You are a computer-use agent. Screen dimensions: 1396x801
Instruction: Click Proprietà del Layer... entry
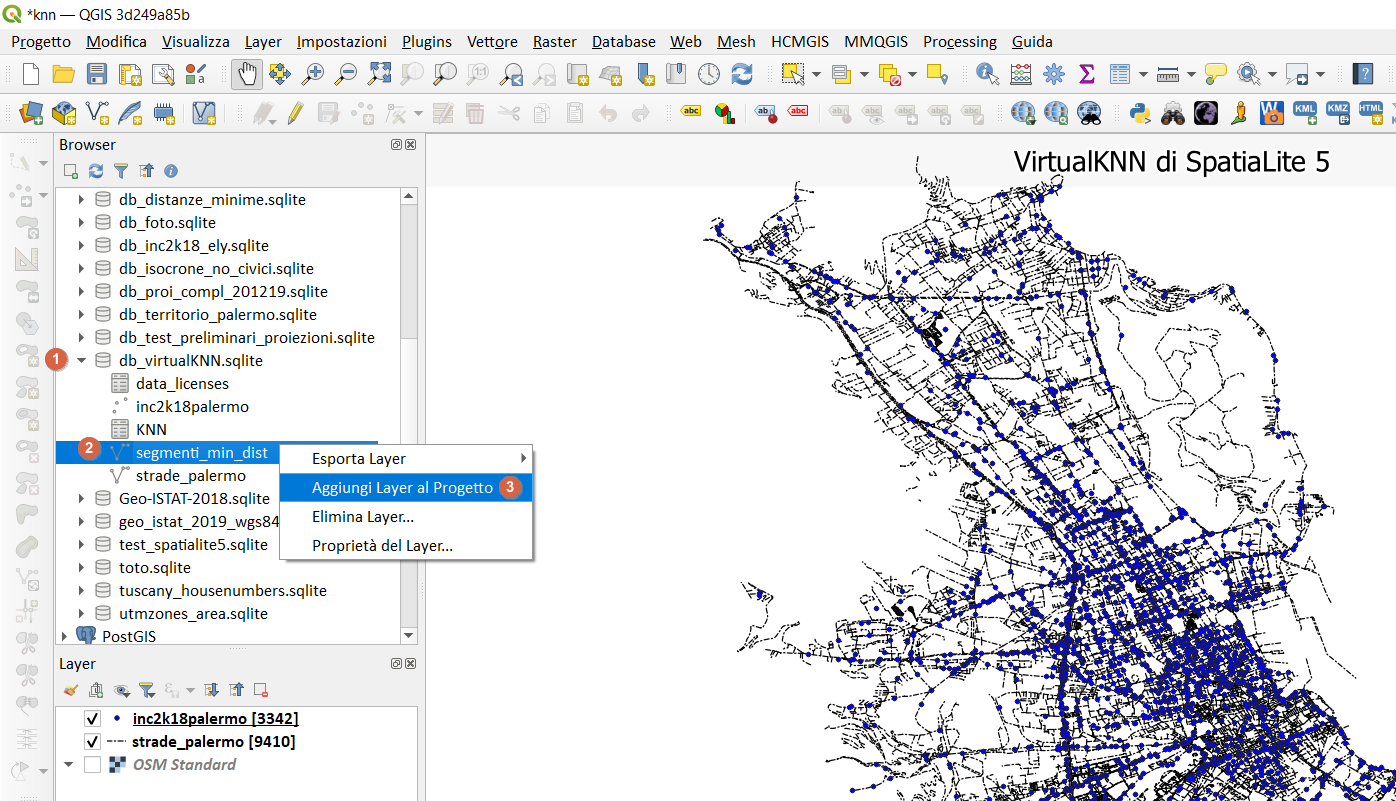click(382, 546)
